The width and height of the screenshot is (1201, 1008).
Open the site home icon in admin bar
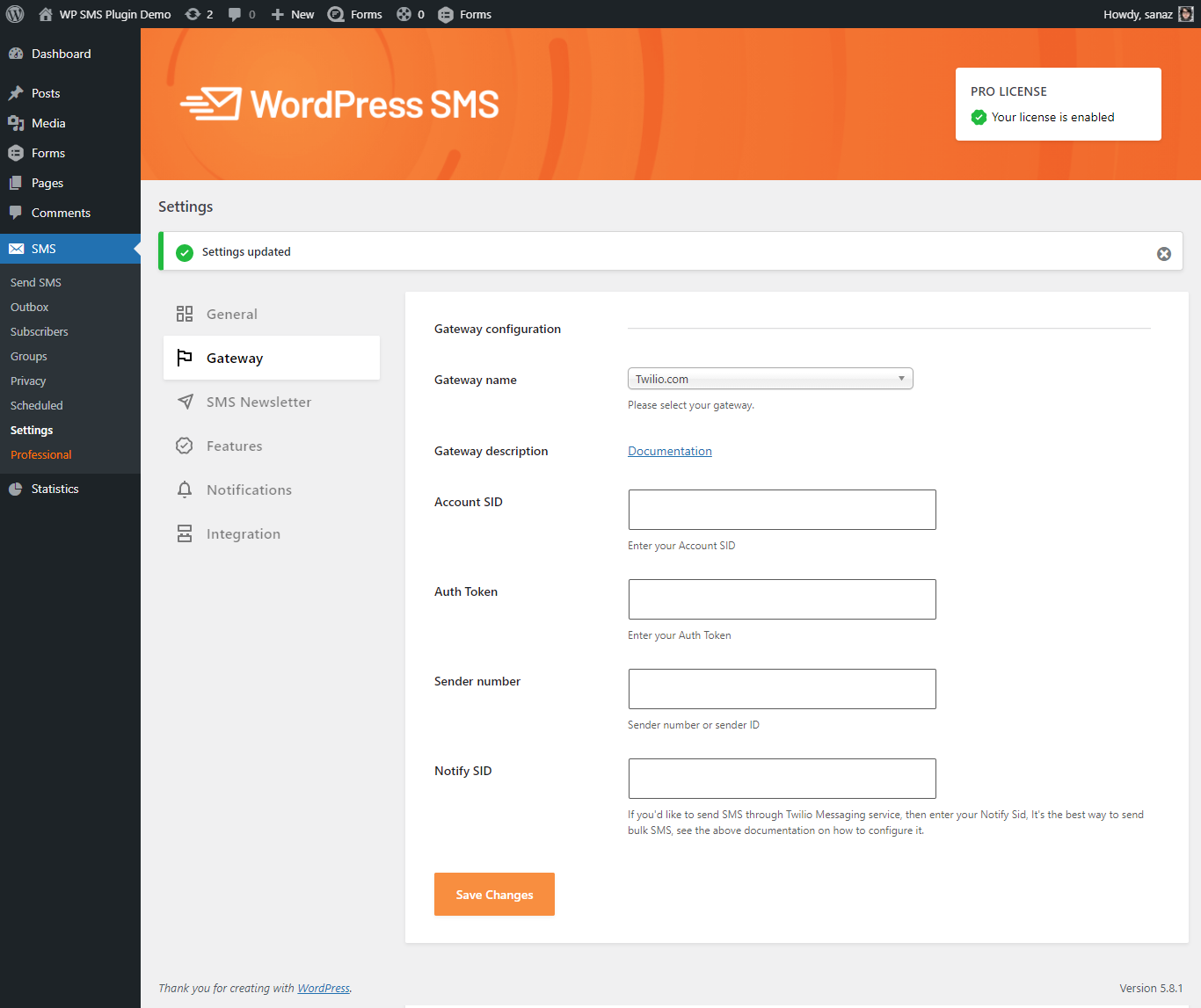[x=46, y=14]
